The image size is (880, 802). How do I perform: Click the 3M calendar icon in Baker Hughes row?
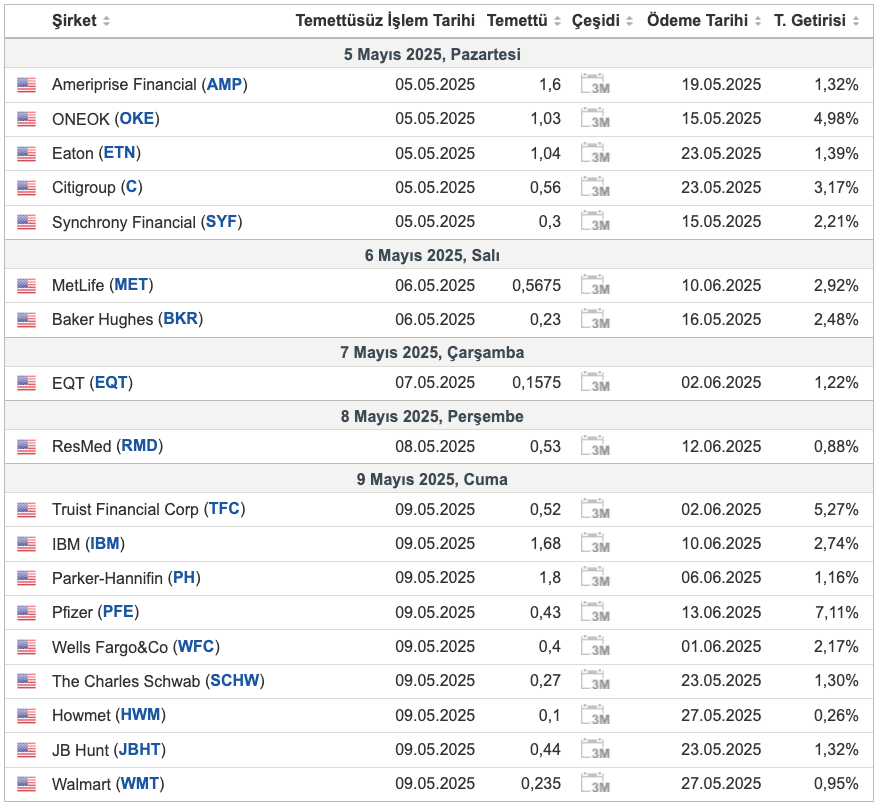tap(595, 319)
